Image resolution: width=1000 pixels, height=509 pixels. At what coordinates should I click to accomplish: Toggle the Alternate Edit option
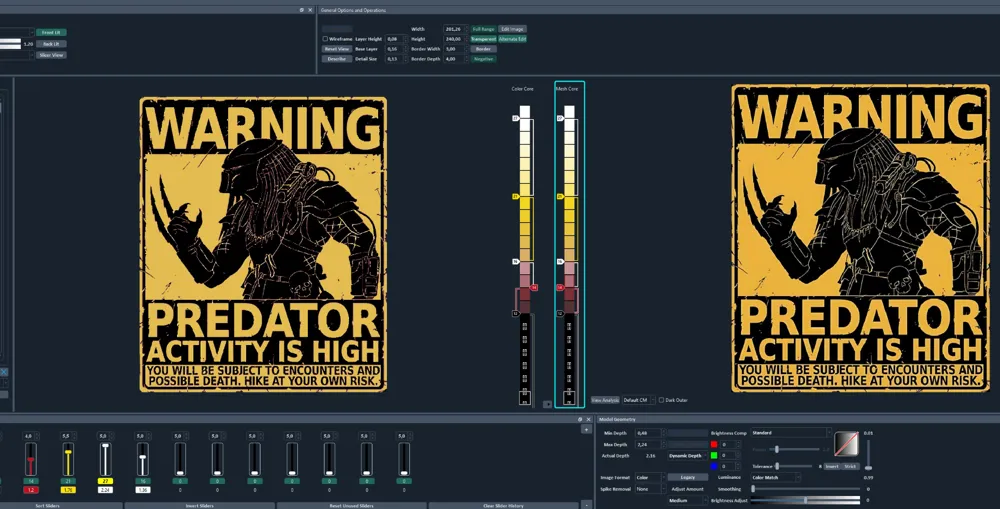tap(512, 39)
